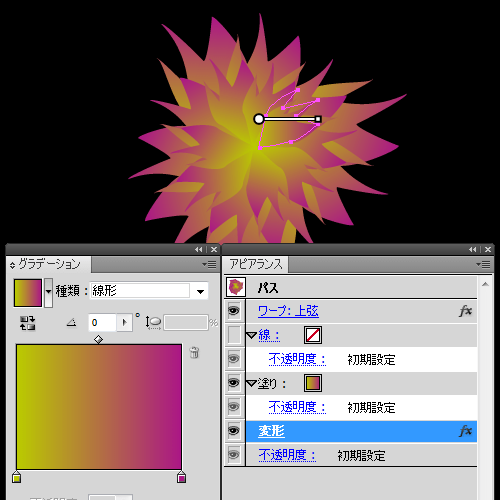Image resolution: width=500 pixels, height=500 pixels.
Task: Click the aspect ratio icon
Action: 153,323
